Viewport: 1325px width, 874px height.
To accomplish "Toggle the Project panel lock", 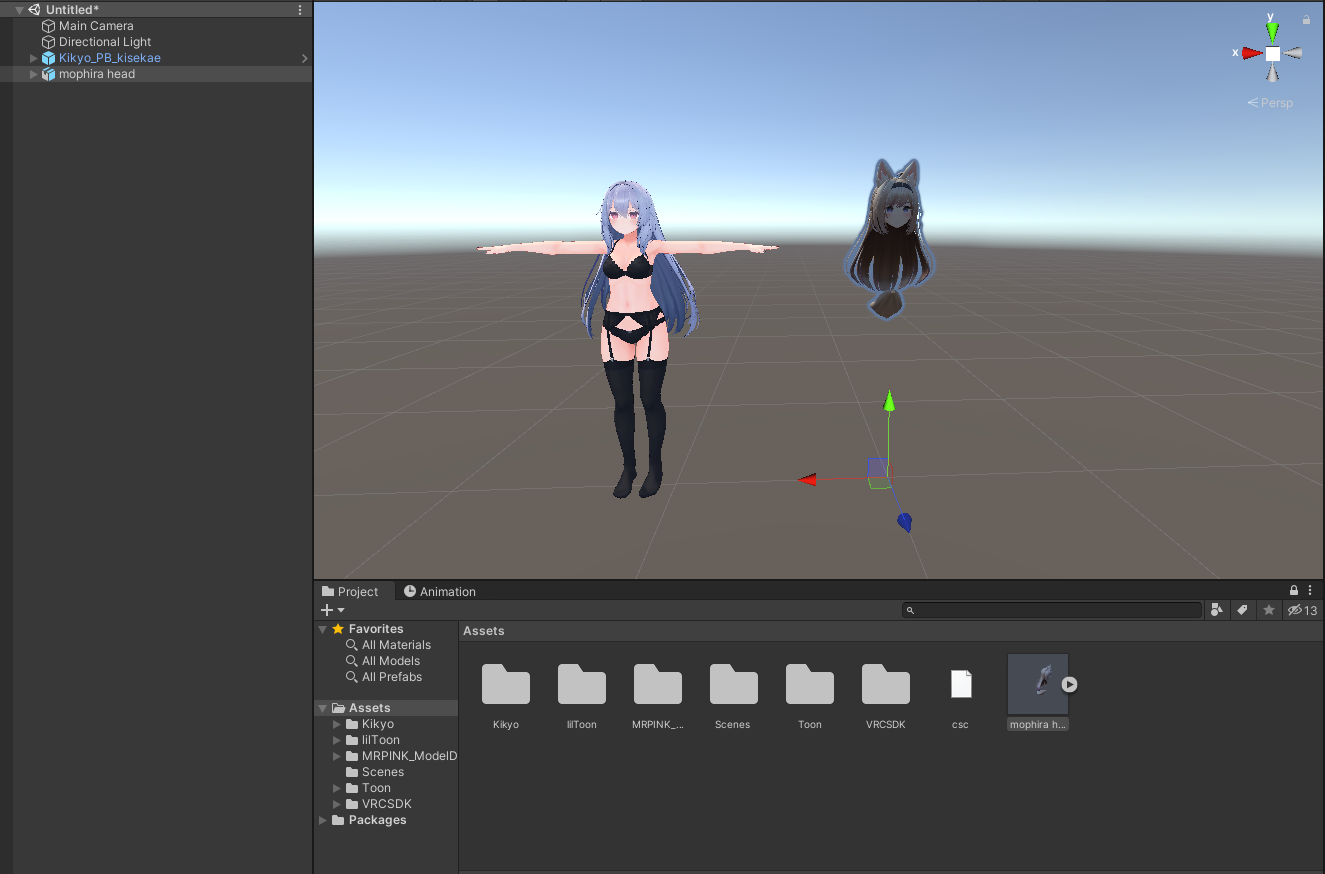I will pyautogui.click(x=1294, y=591).
